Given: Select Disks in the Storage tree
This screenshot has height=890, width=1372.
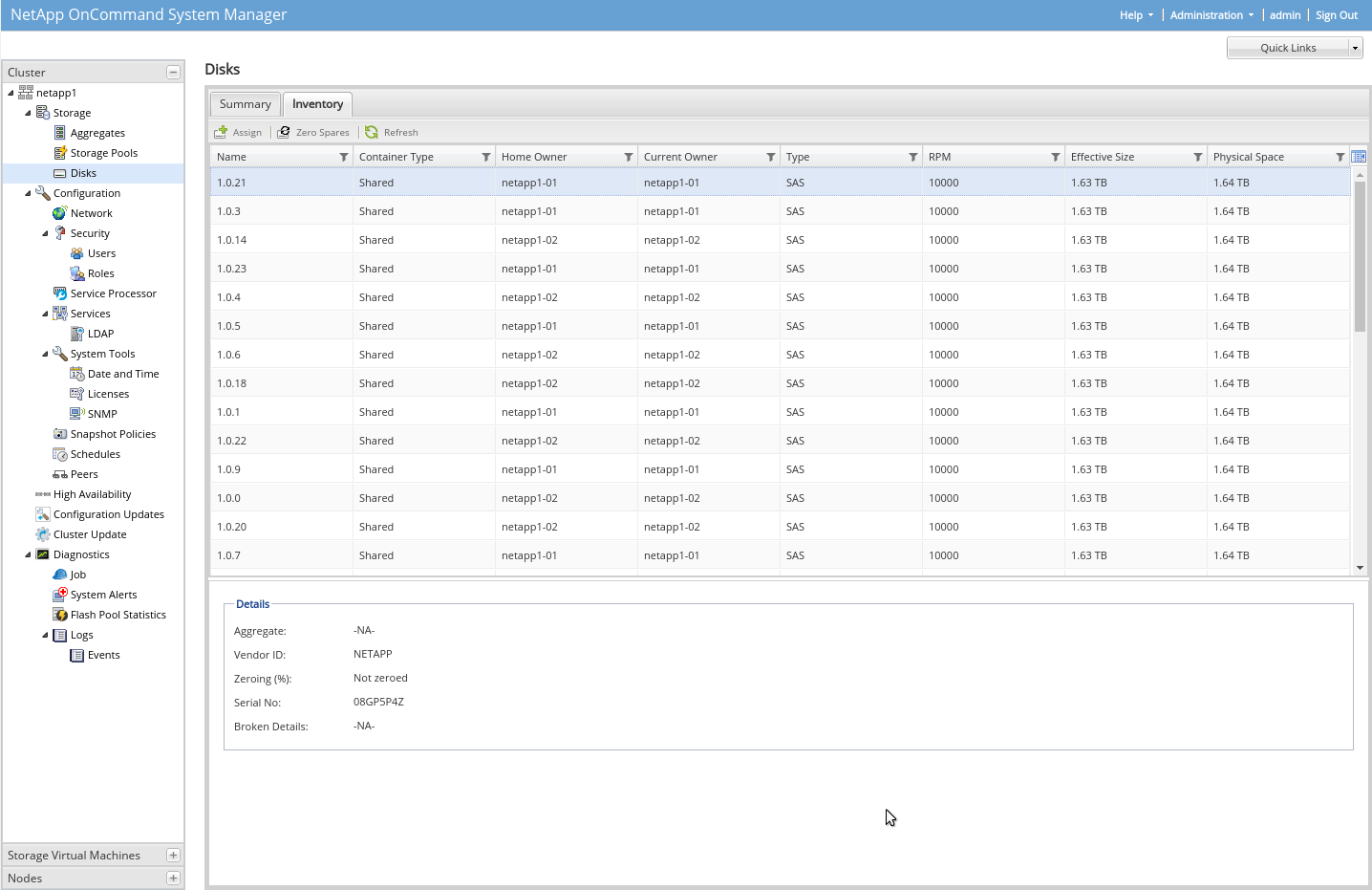Looking at the screenshot, I should click(83, 173).
